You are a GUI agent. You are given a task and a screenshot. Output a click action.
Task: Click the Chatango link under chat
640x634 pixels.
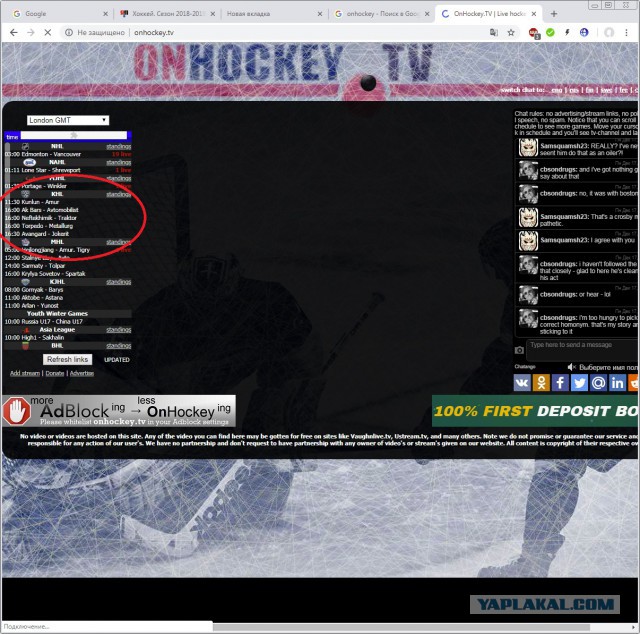(525, 367)
